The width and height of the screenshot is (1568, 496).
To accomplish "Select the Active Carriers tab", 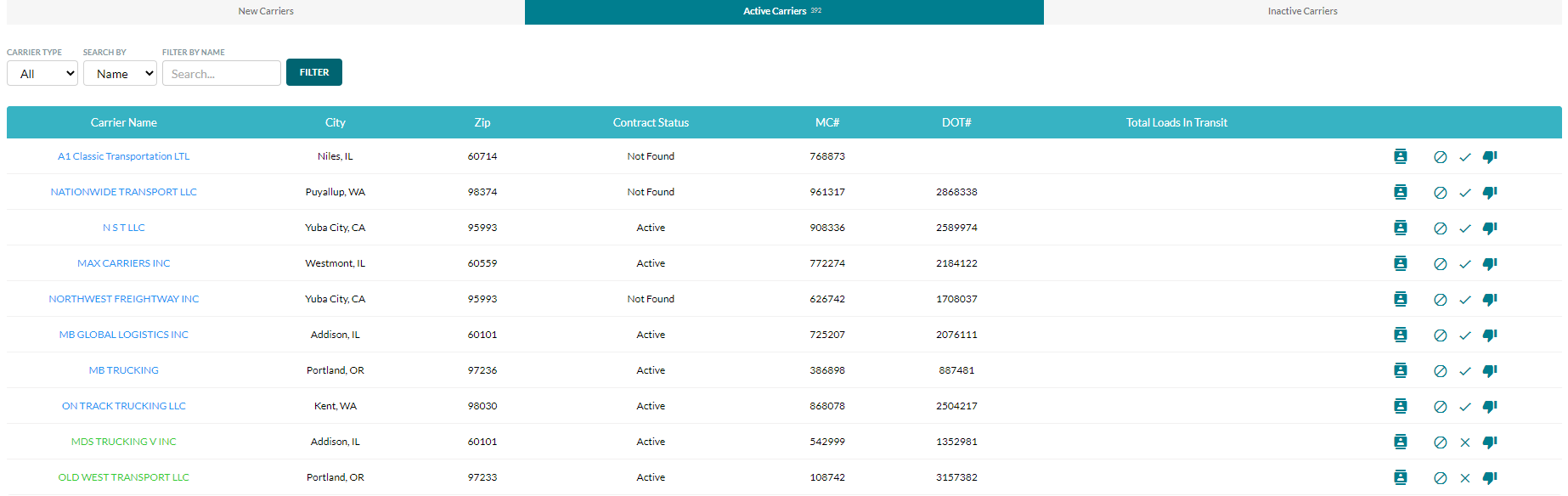I will pyautogui.click(x=784, y=11).
